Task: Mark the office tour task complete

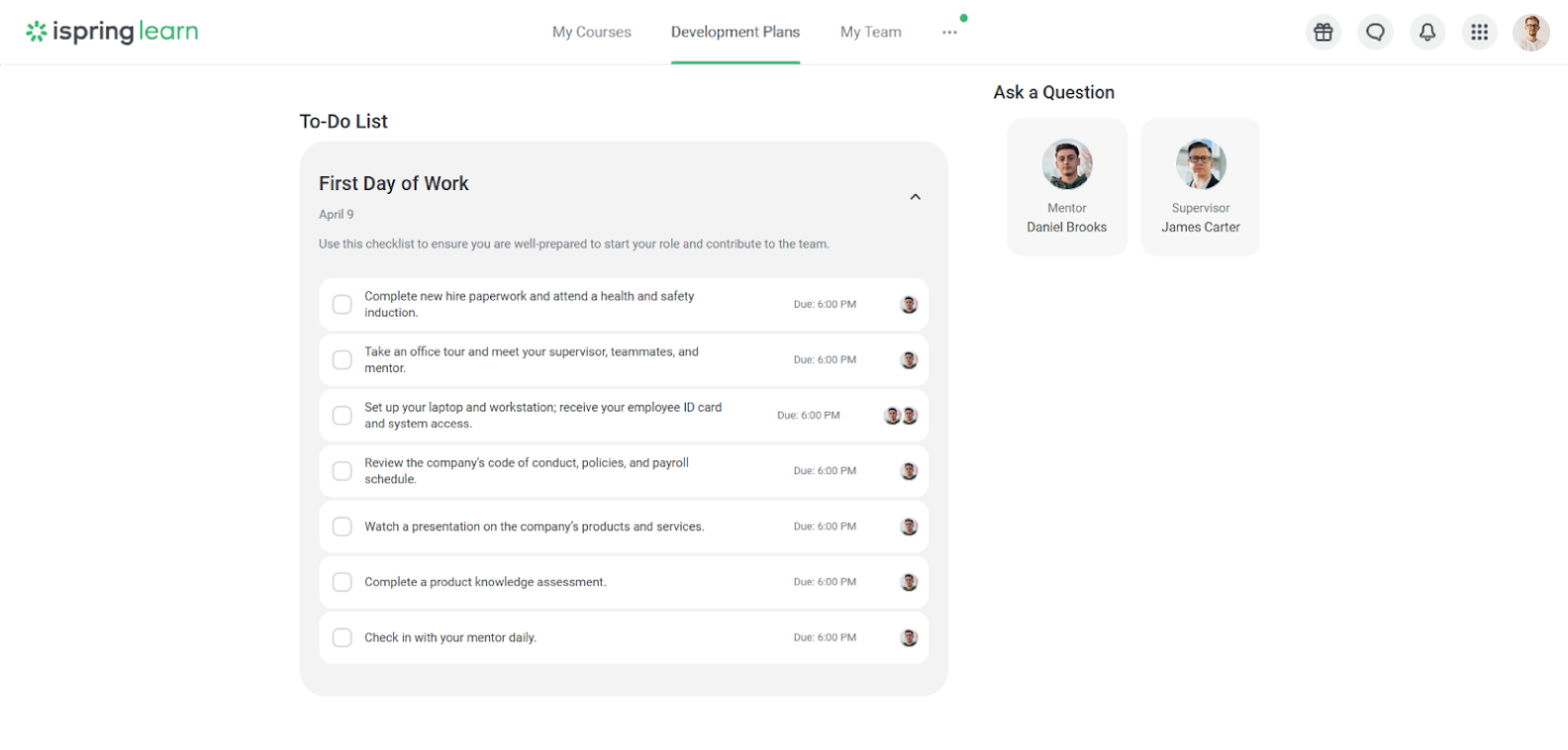Action: 343,360
